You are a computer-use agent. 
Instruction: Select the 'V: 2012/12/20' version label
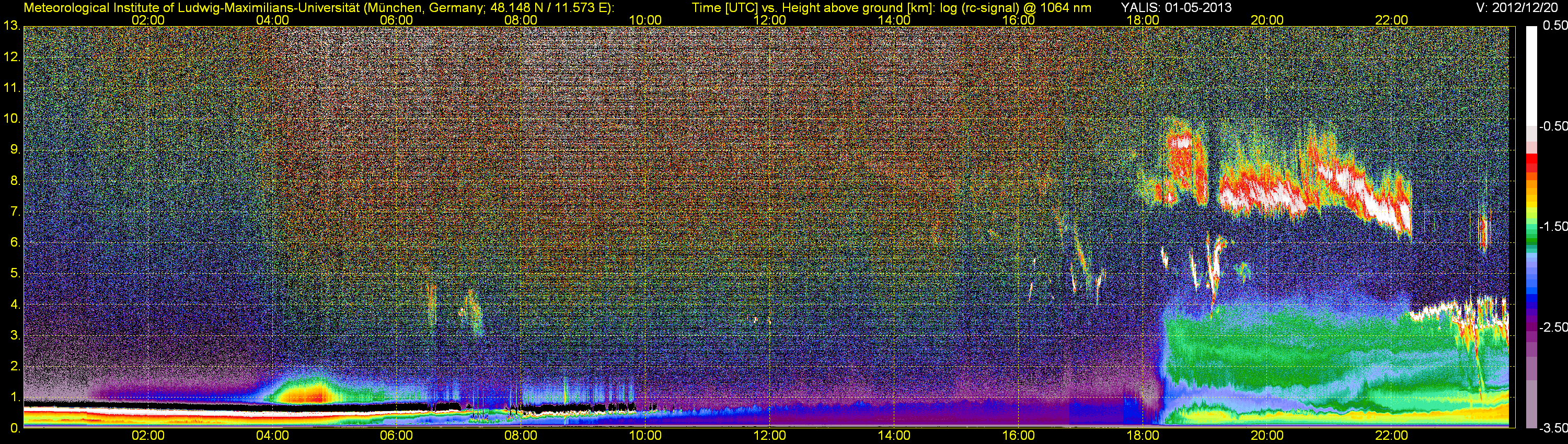1516,7
